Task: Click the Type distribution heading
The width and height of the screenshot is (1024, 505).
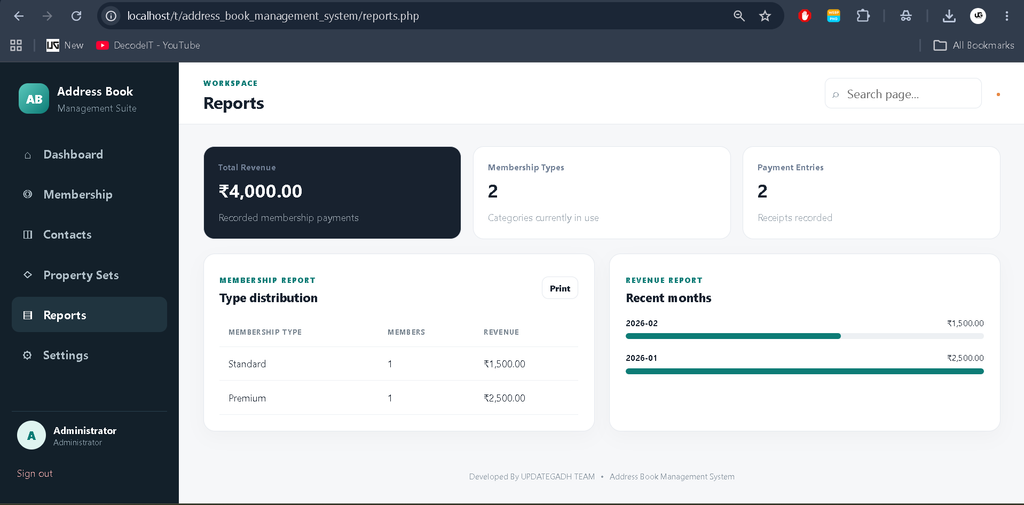Action: coord(268,298)
